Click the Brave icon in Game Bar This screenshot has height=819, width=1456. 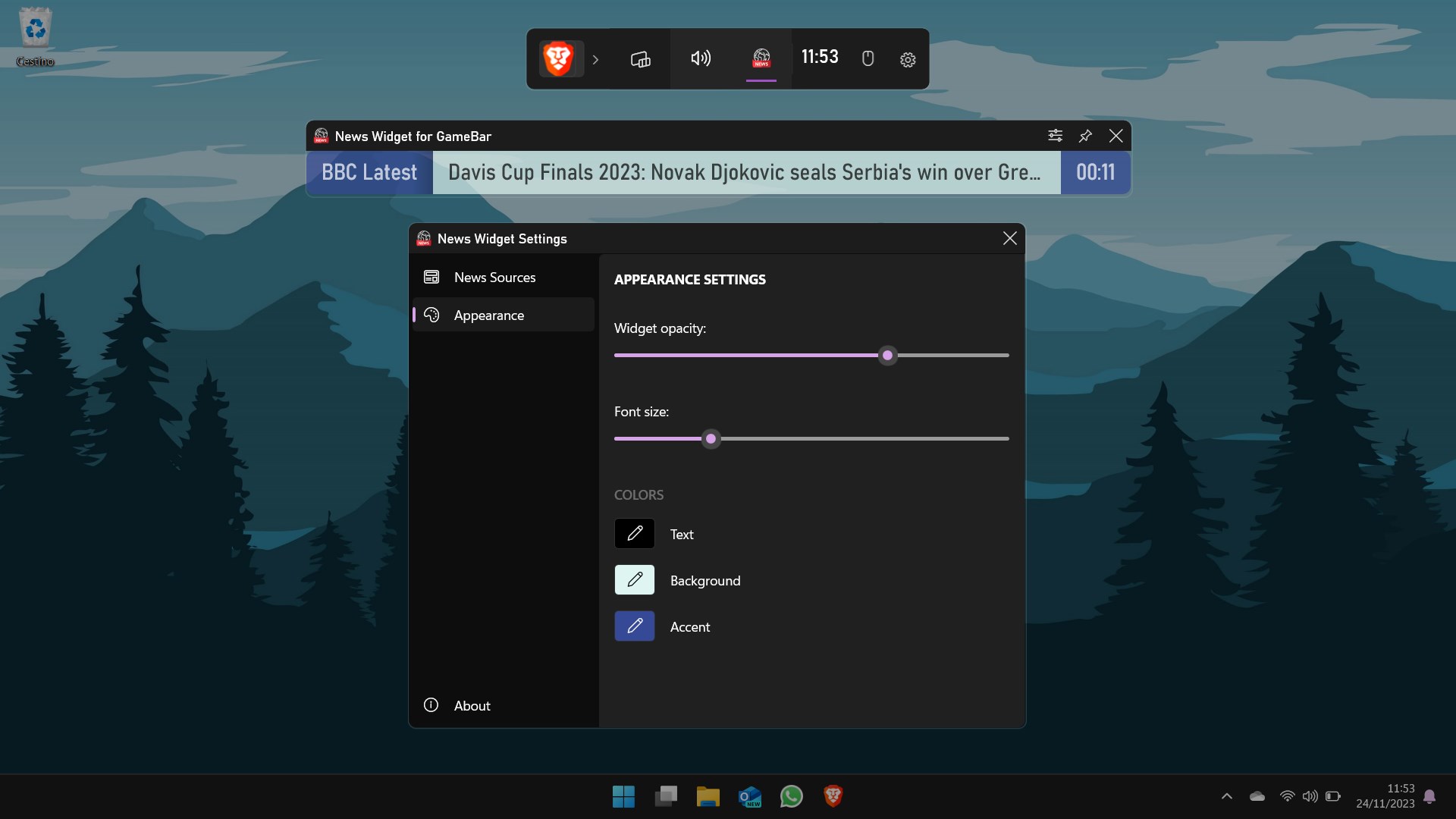pyautogui.click(x=559, y=59)
